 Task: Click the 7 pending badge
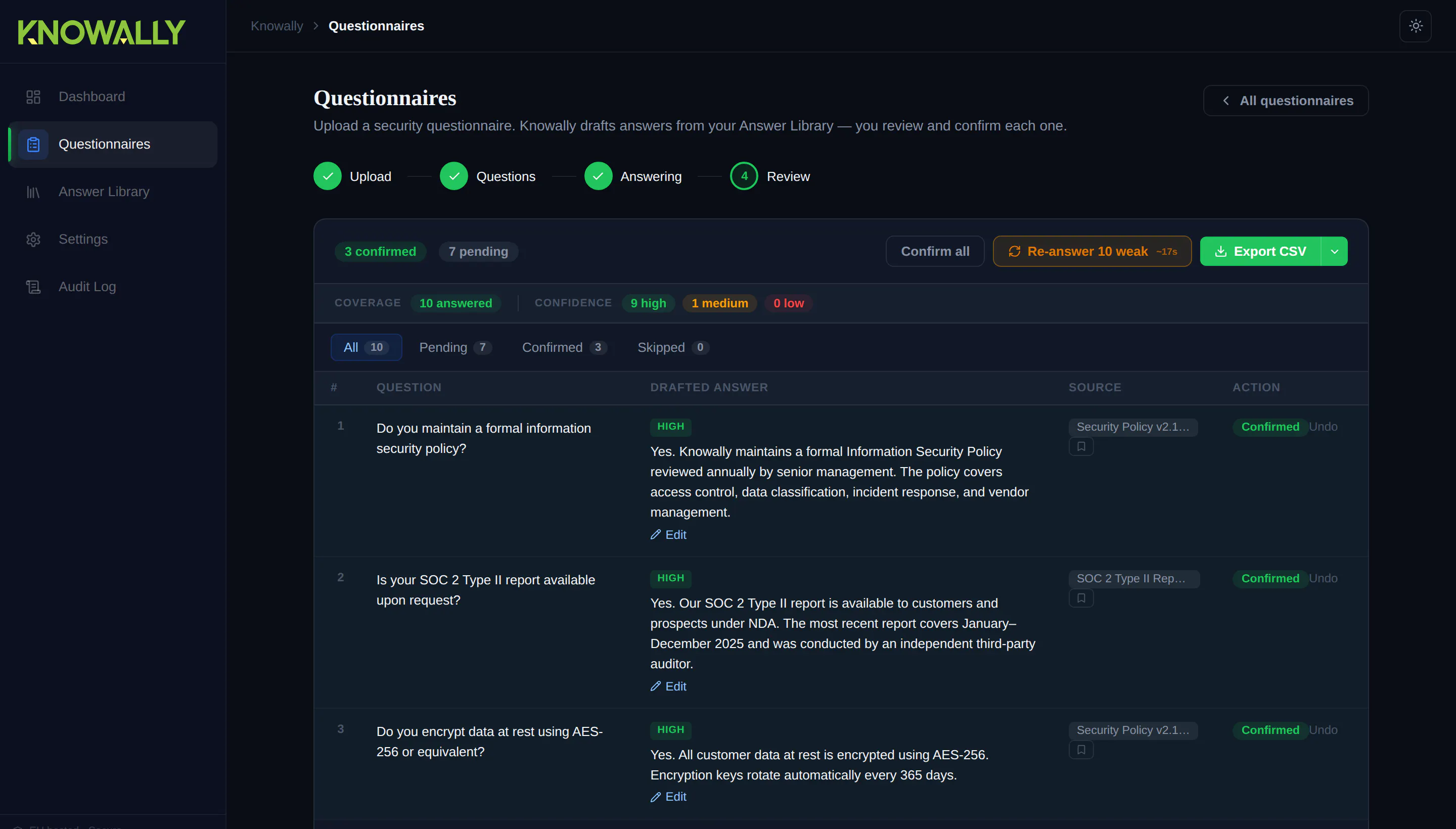pyautogui.click(x=478, y=252)
